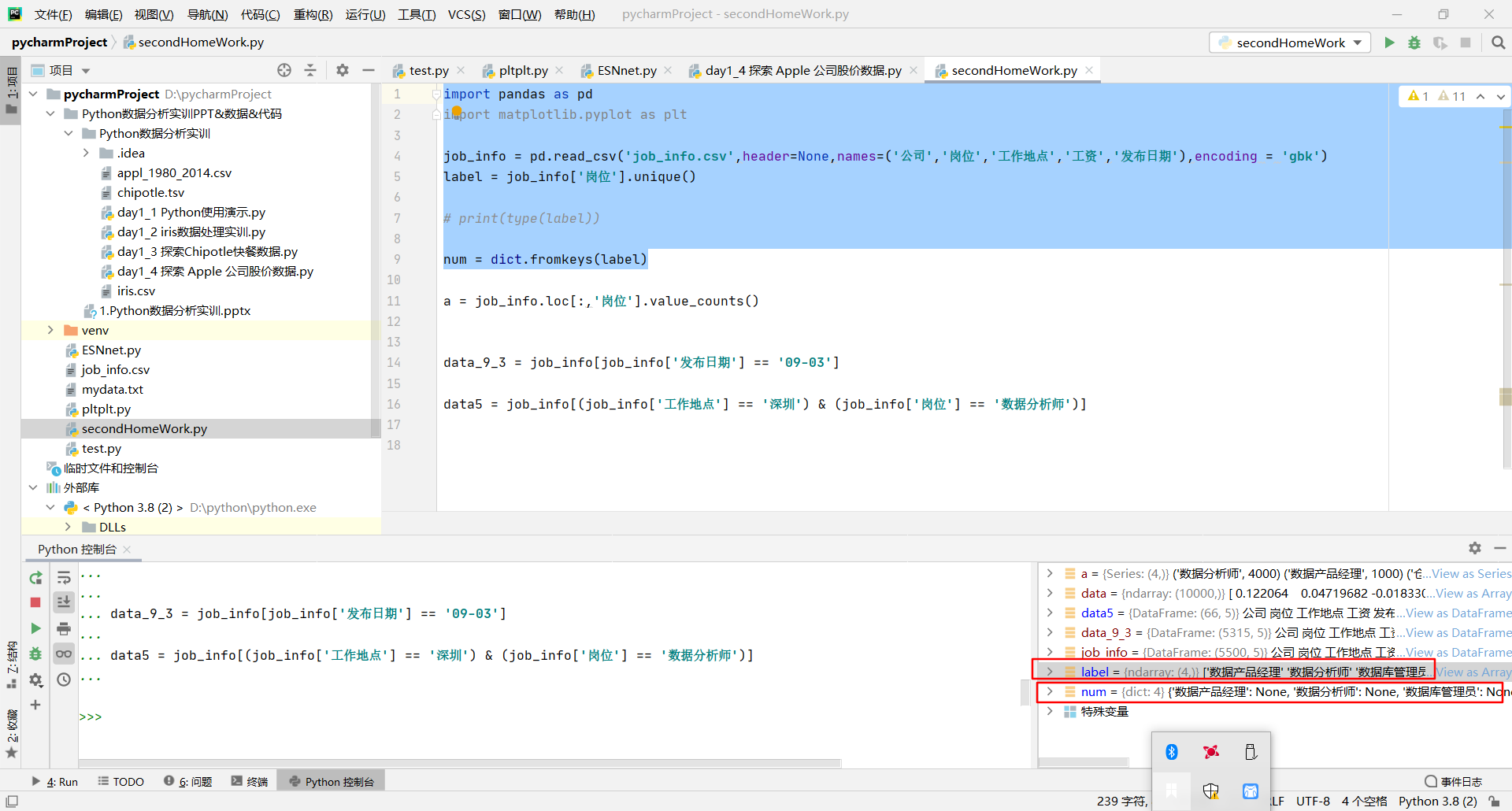
Task: Click the search everywhere magnifier
Action: tap(1499, 43)
